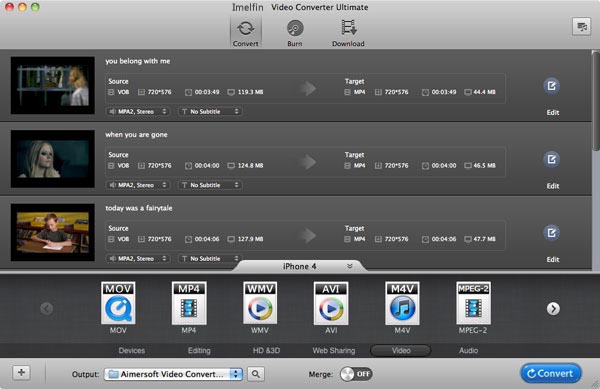The width and height of the screenshot is (600, 389).
Task: Click the search output folder magnifier icon
Action: tap(256, 374)
